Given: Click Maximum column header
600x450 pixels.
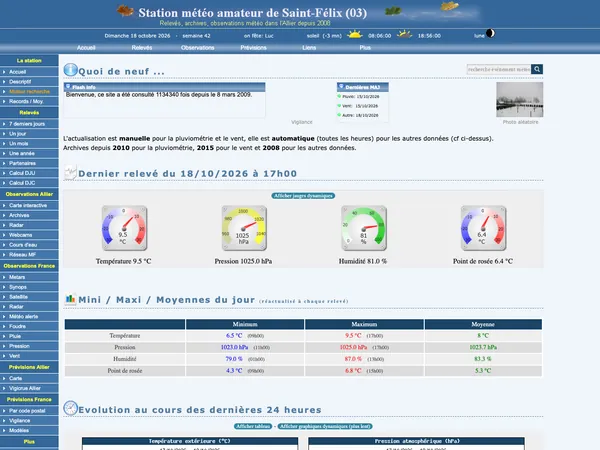Looking at the screenshot, I should coord(364,324).
